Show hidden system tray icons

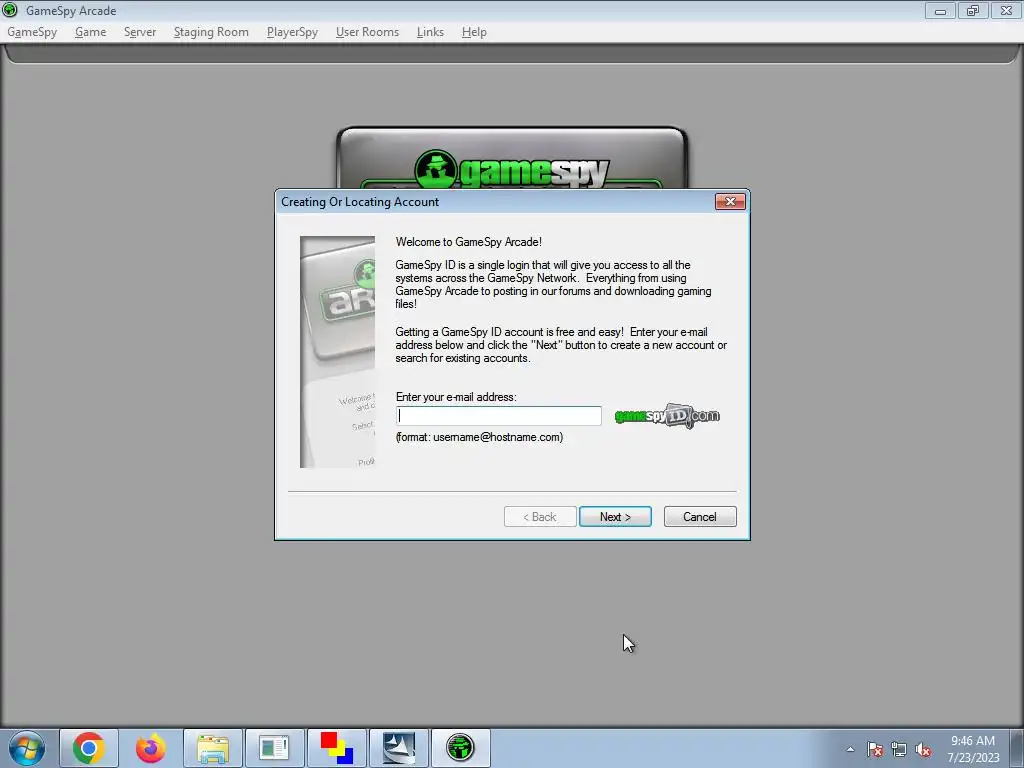tap(850, 750)
